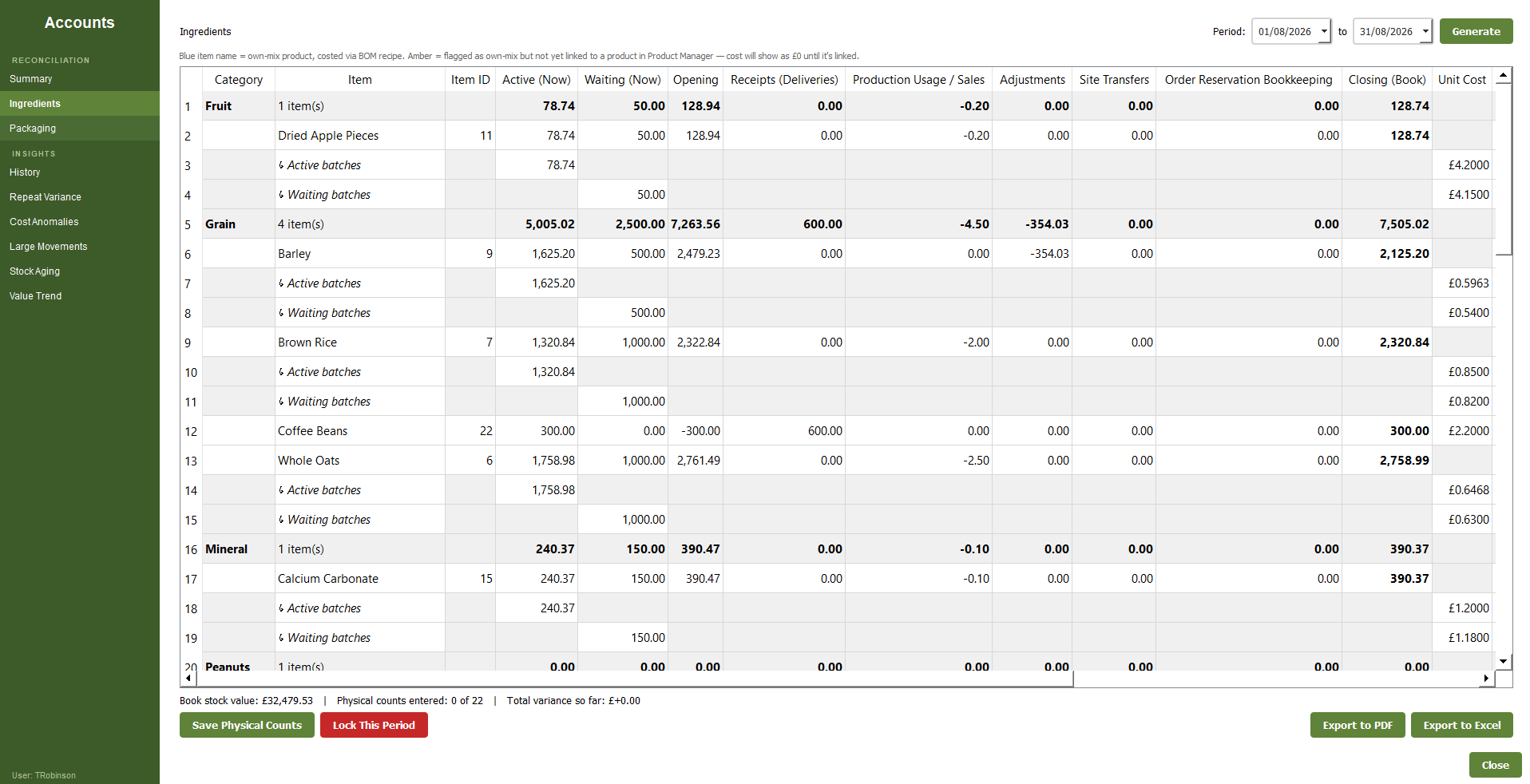Image resolution: width=1530 pixels, height=784 pixels.
Task: Select the Whole Oats item cell
Action: (359, 461)
